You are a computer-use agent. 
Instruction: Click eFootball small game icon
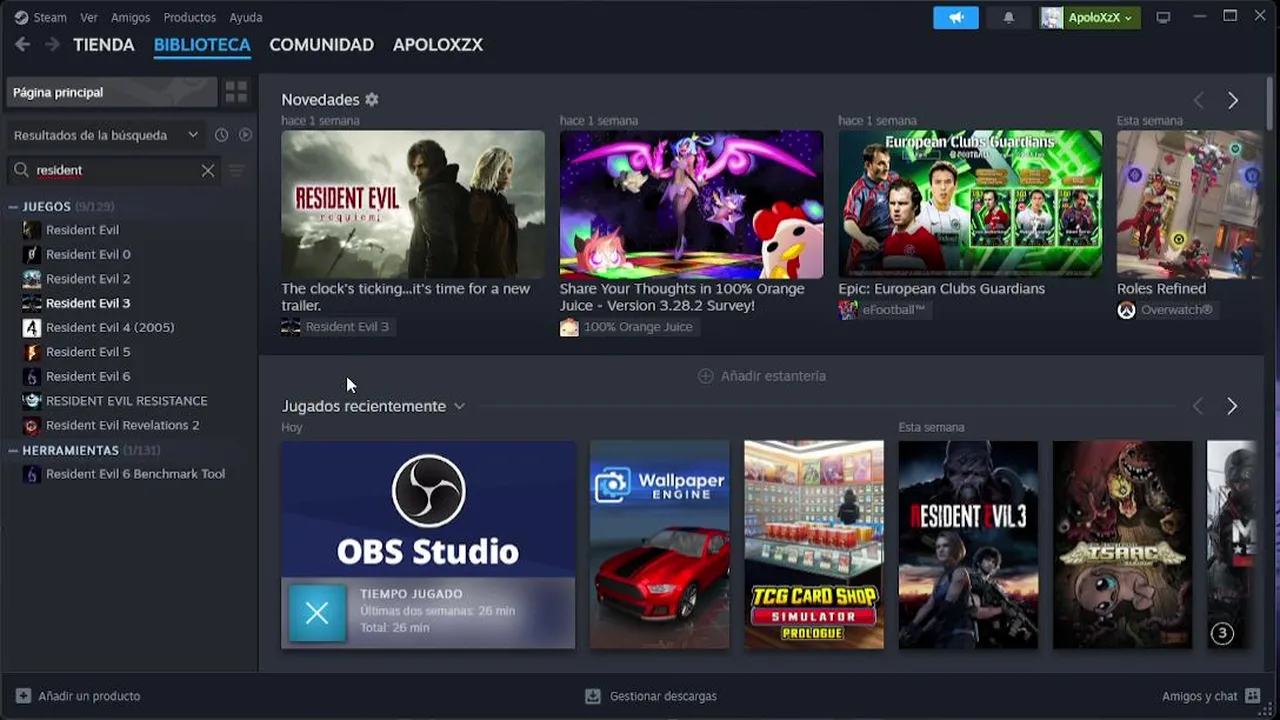pos(848,310)
